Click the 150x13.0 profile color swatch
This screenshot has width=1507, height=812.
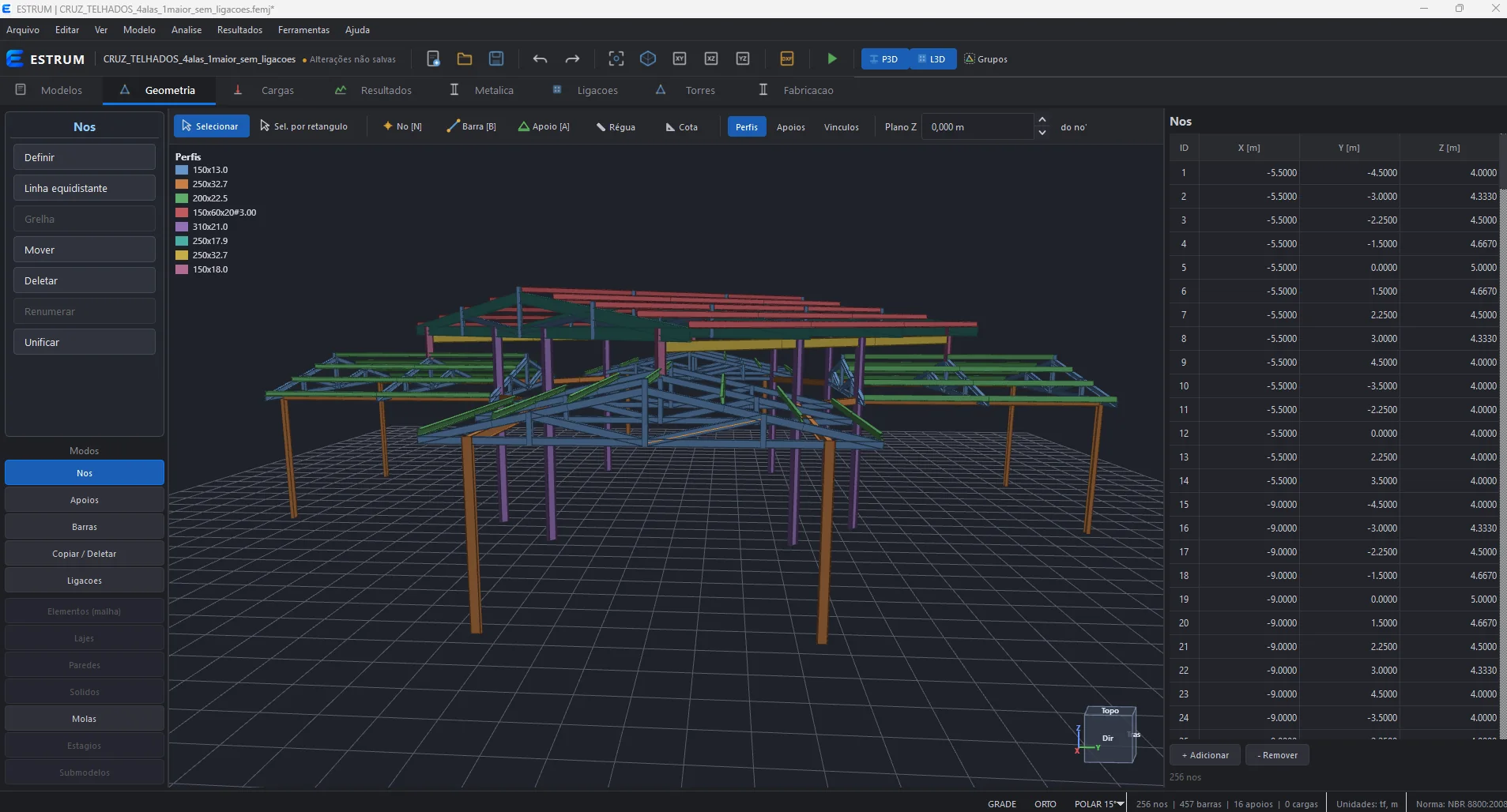[182, 170]
